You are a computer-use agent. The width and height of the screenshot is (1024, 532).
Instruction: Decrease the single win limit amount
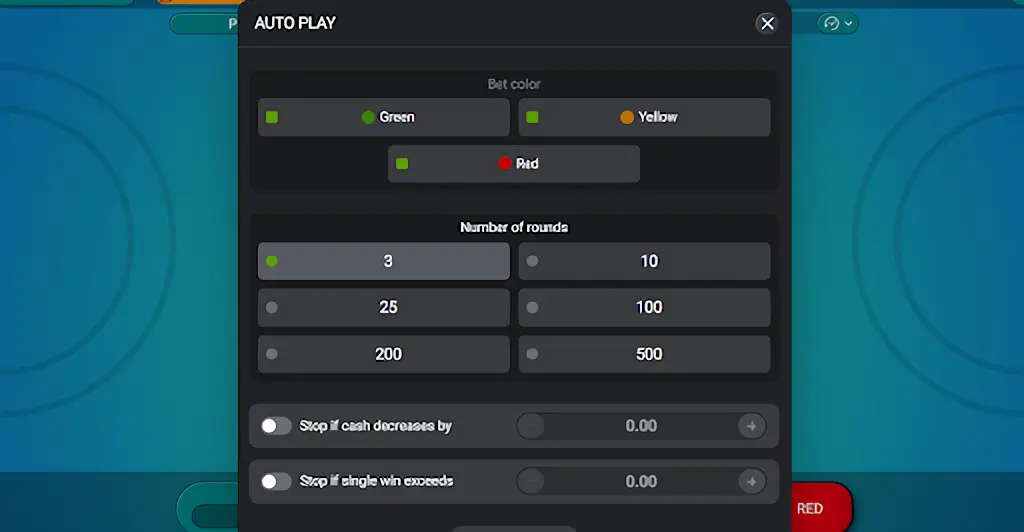pyautogui.click(x=531, y=481)
